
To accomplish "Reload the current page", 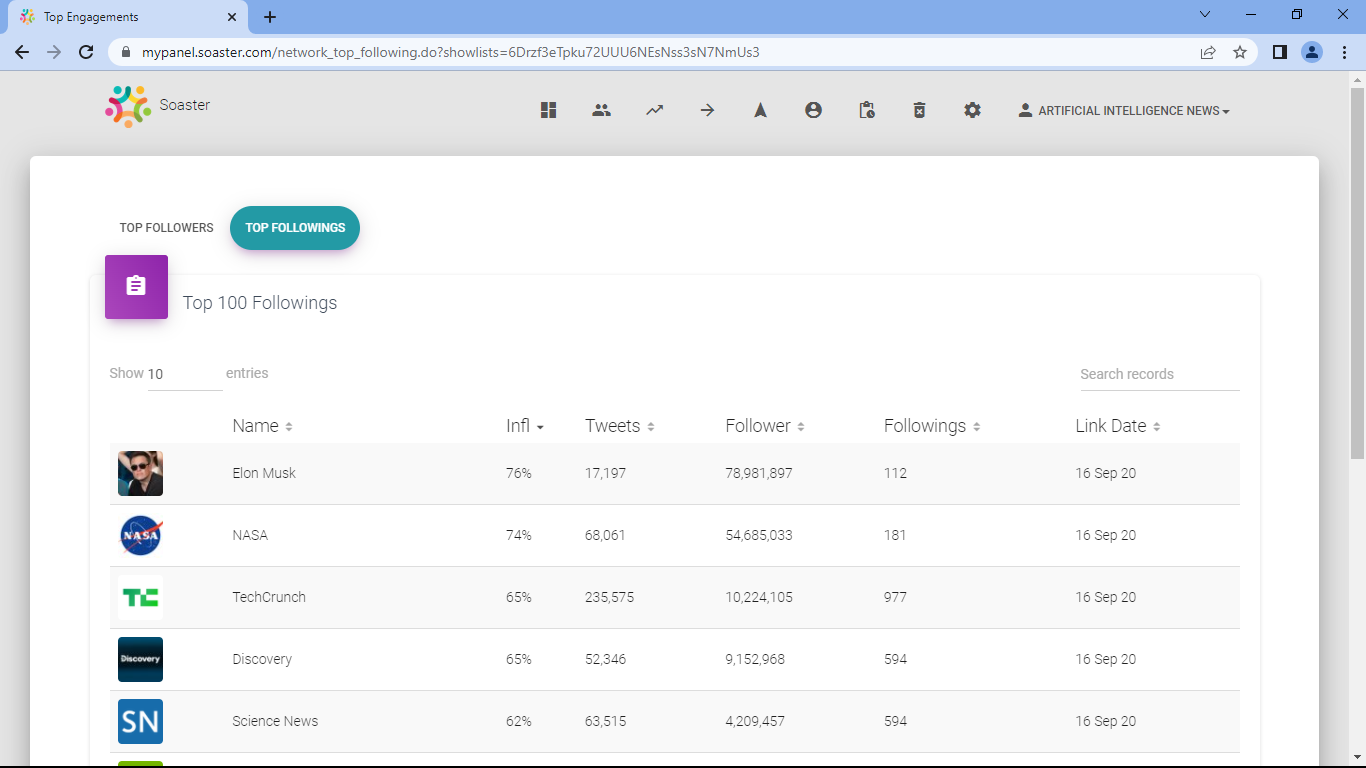I will tap(86, 52).
